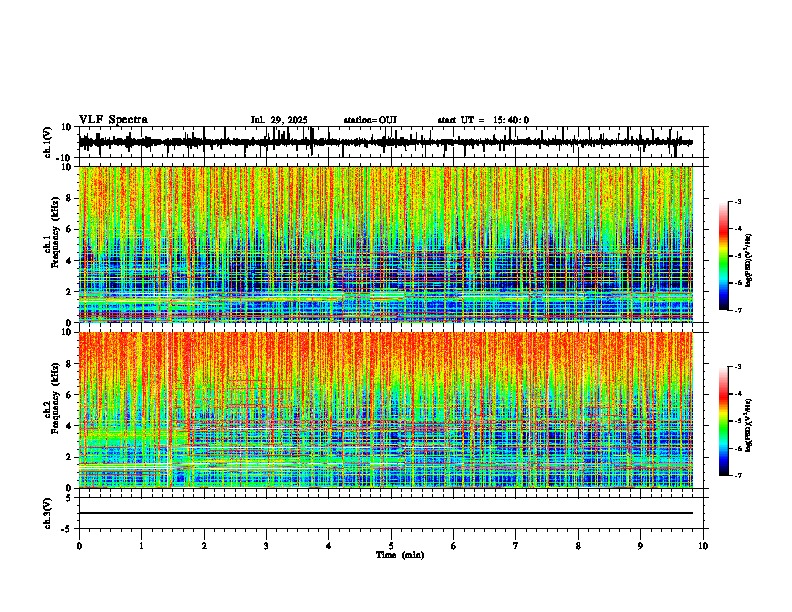Viewport: 792px width, 612px height.
Task: Click the 5 tick label on Time axis
Action: pyautogui.click(x=391, y=546)
